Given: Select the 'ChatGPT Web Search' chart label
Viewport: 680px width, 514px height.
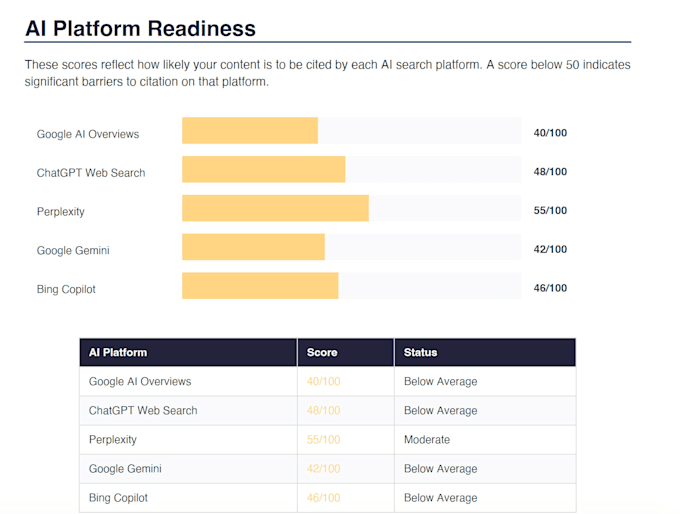Looking at the screenshot, I should click(91, 173).
